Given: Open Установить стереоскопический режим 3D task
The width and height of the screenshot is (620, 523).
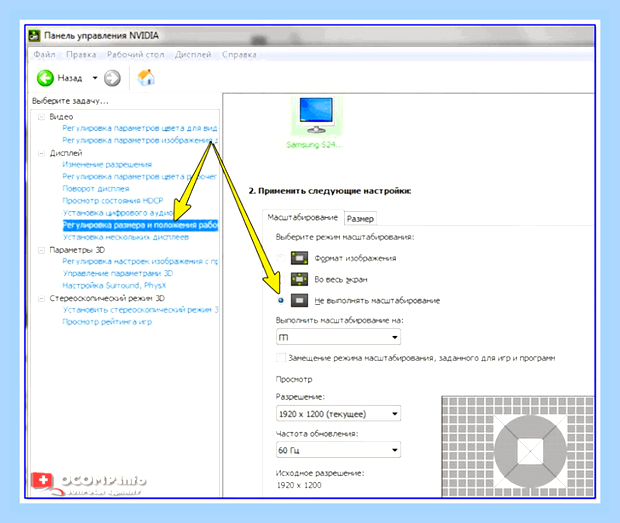Looking at the screenshot, I should click(x=140, y=310).
